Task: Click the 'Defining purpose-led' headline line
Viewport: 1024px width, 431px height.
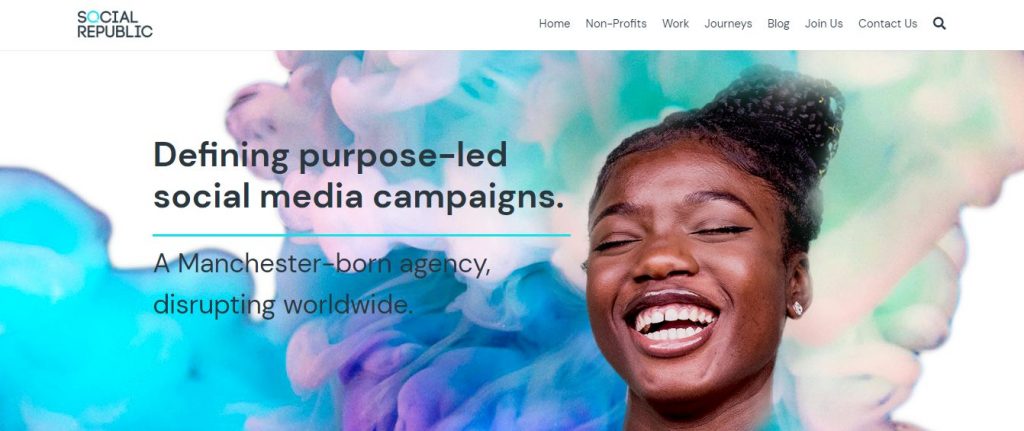Action: [x=330, y=155]
